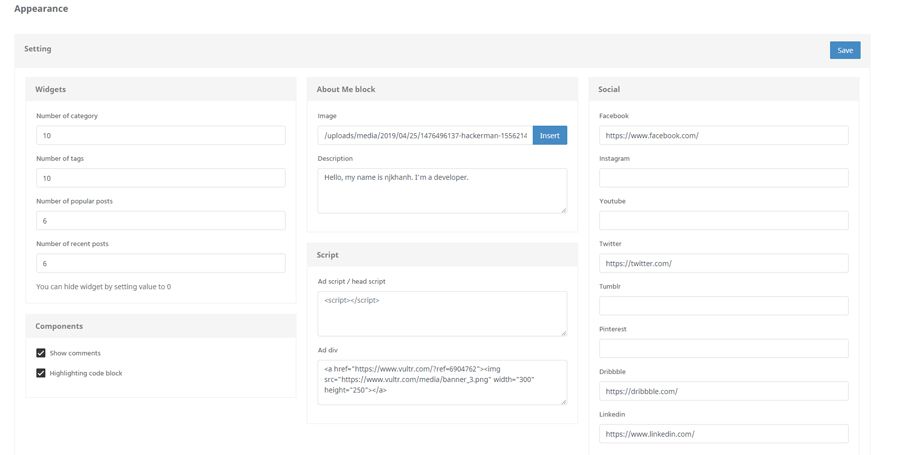Focus the Facebook URL field
The width and height of the screenshot is (900, 455).
coord(723,135)
